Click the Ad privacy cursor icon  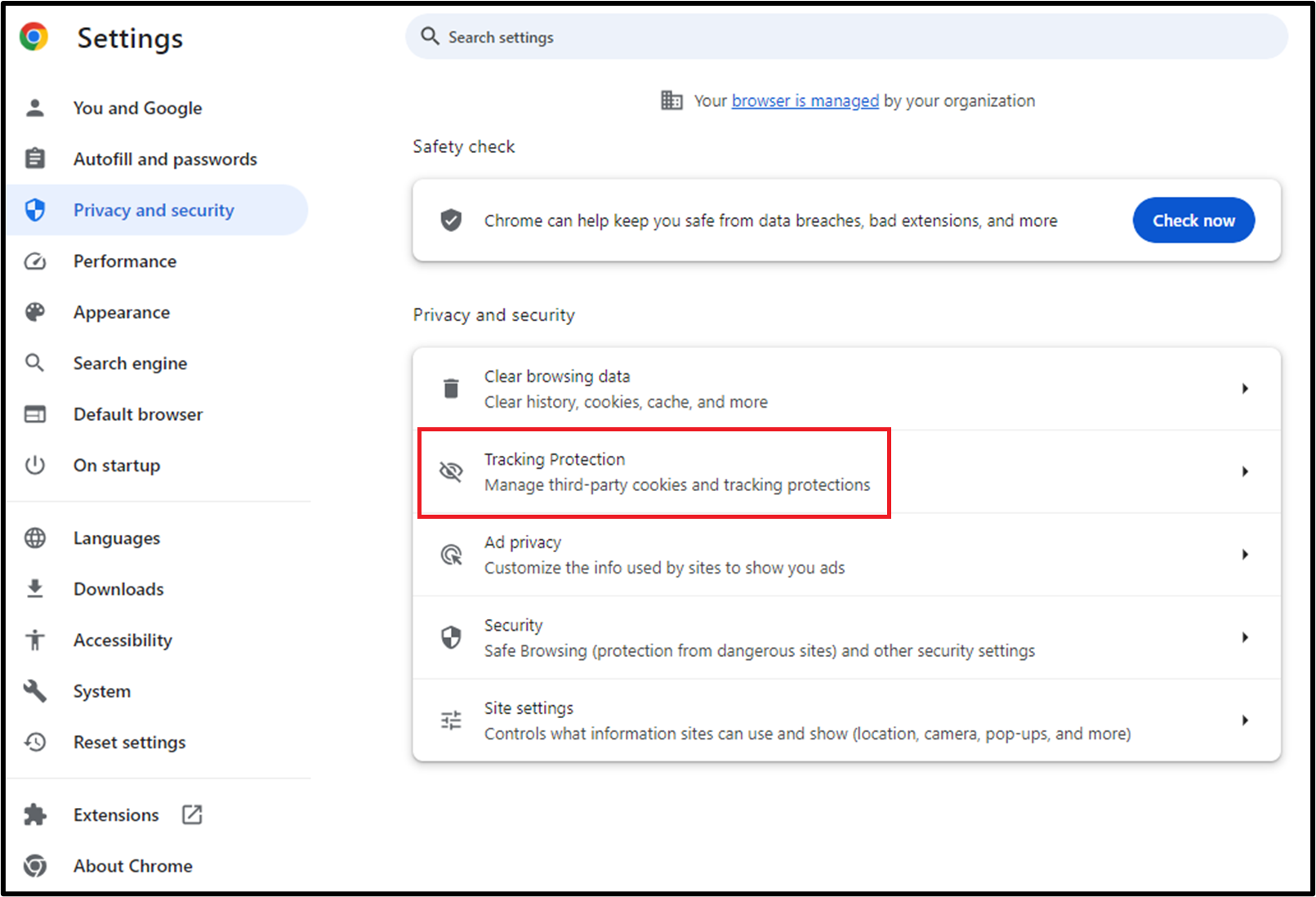[451, 555]
